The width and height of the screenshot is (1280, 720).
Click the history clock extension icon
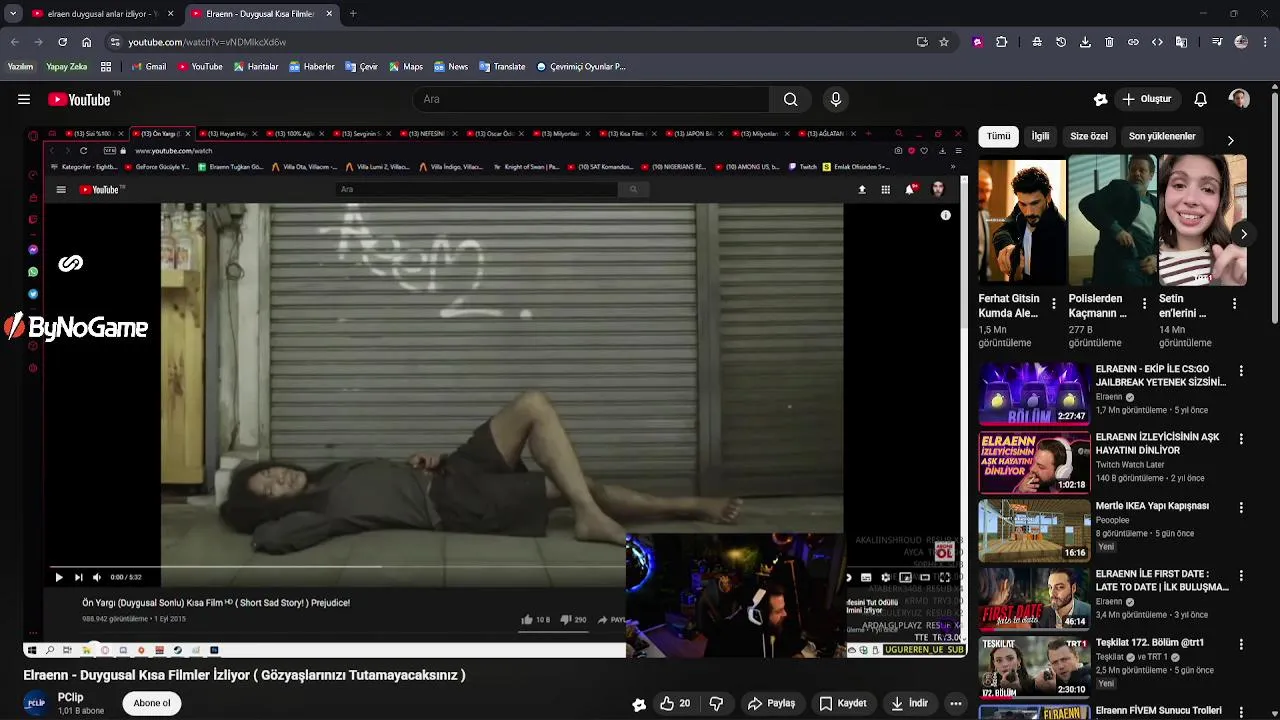coord(1061,42)
